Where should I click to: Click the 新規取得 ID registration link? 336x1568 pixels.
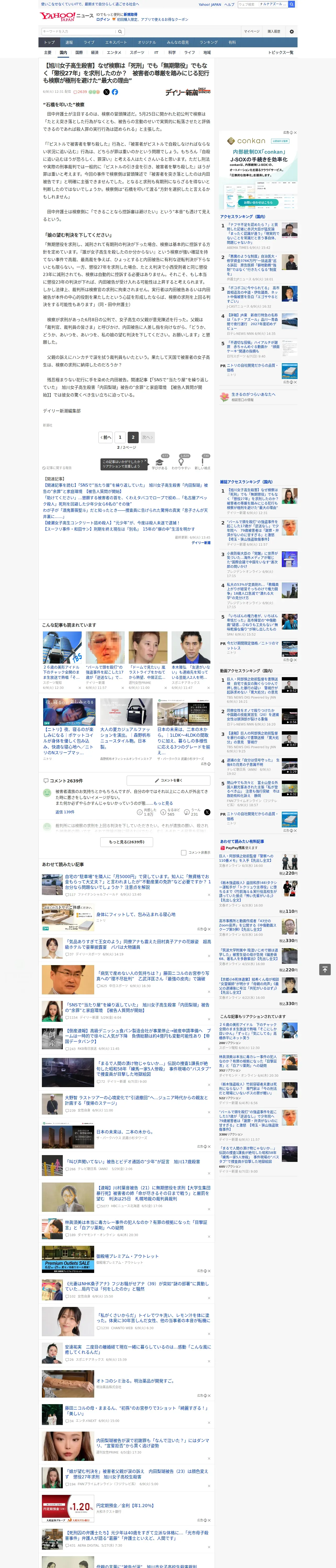131,15
